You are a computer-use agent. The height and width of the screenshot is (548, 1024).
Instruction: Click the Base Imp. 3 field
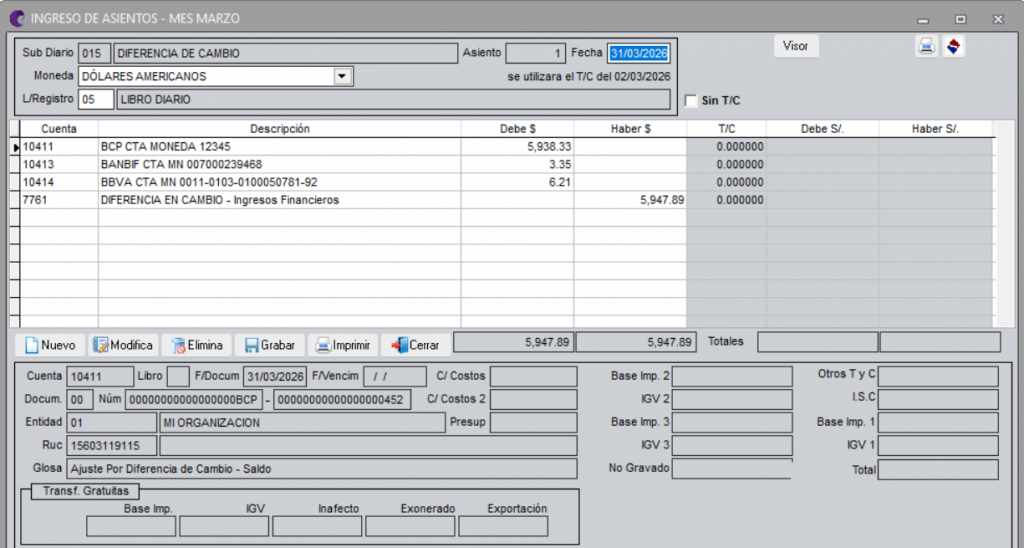coord(732,423)
